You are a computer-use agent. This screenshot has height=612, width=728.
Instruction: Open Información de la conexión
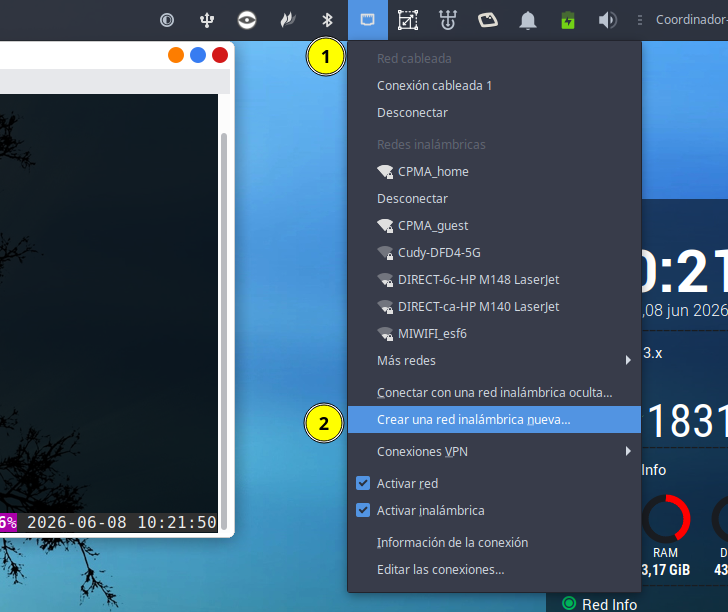point(494,543)
